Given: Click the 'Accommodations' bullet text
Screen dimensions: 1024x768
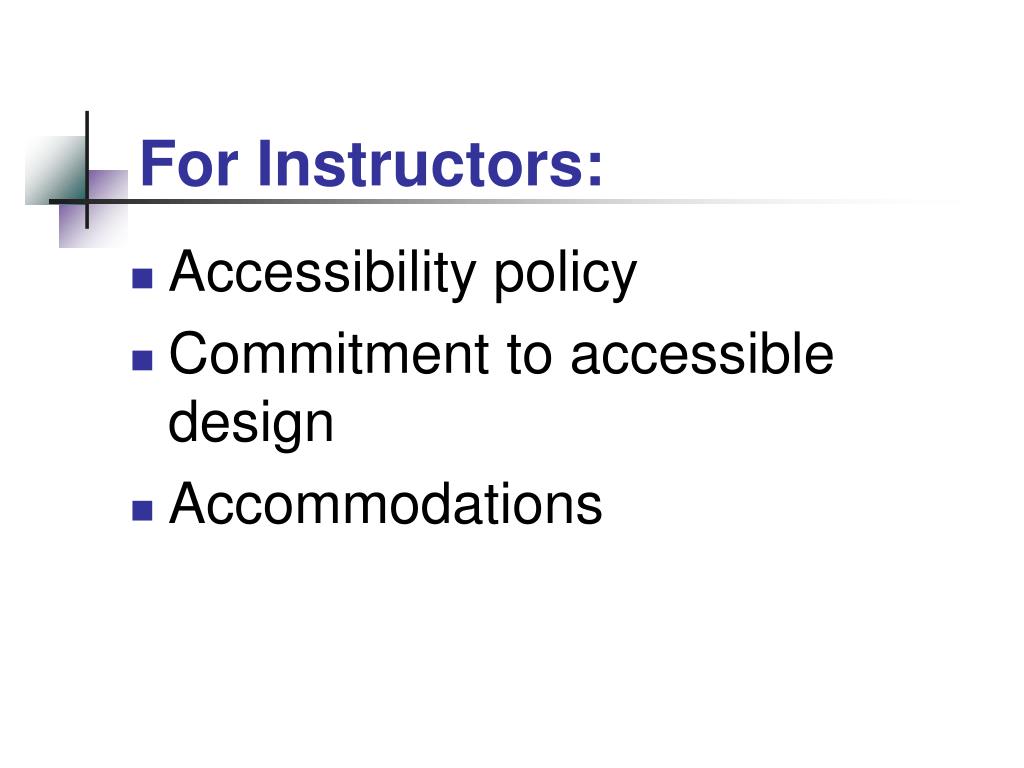Looking at the screenshot, I should point(385,504).
